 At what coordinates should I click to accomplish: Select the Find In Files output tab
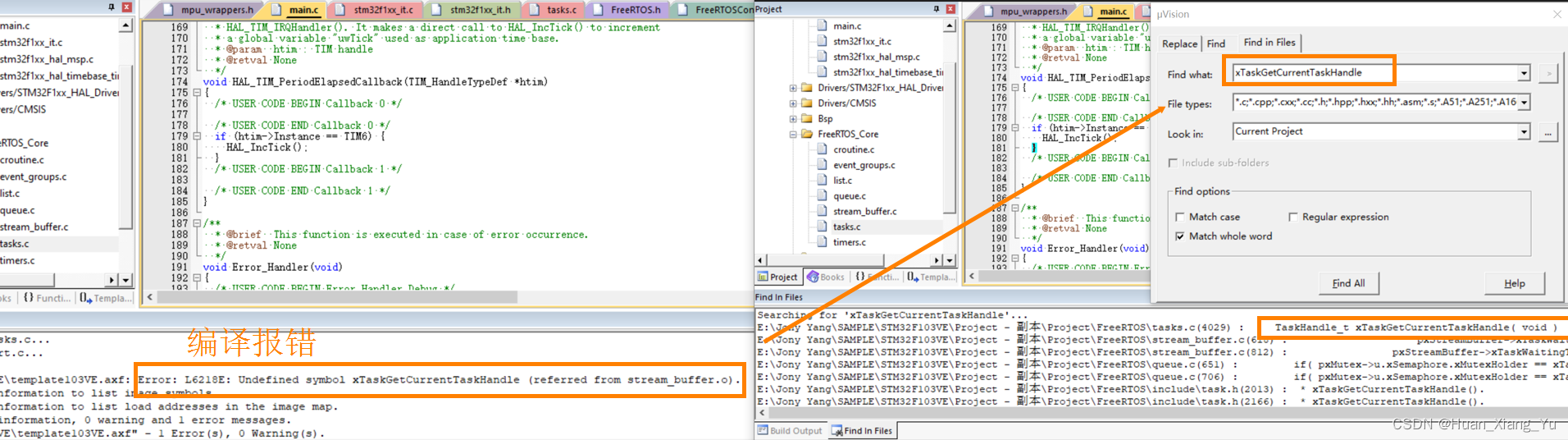click(x=862, y=430)
